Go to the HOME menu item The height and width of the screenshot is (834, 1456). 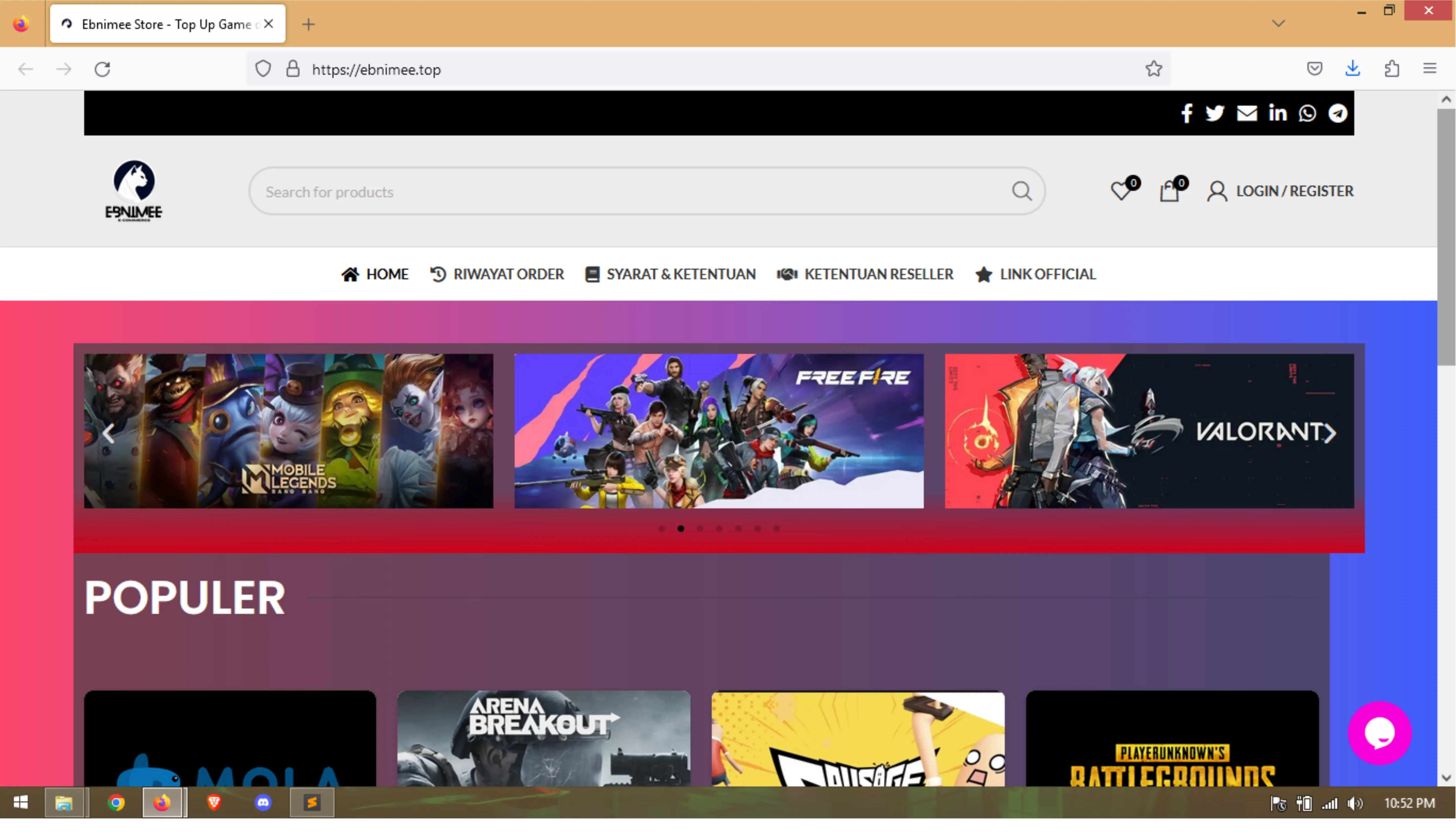tap(375, 274)
